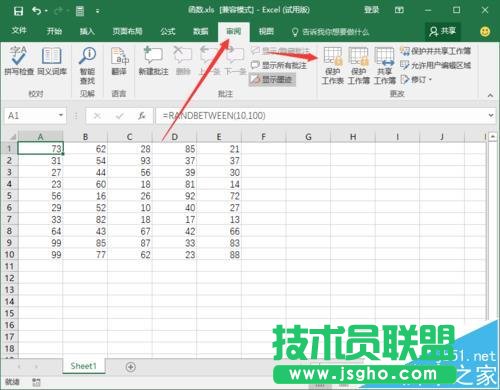The height and width of the screenshot is (390, 500).
Task: Open the Customize Quick Access Toolbar dropdown
Action: click(97, 11)
